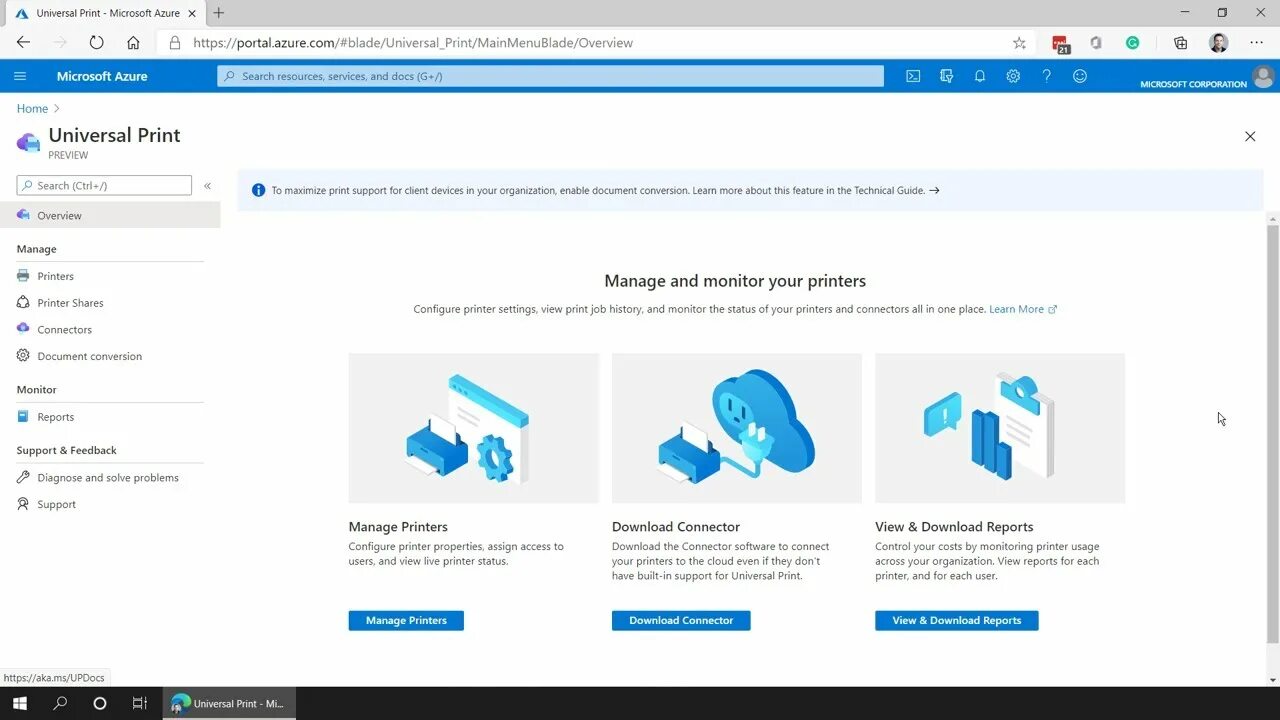Open portal Settings gear icon

coord(1013,76)
